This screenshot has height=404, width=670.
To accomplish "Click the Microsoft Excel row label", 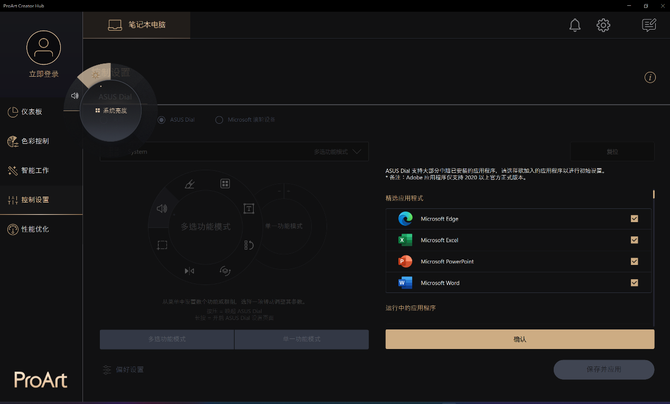I will point(439,240).
